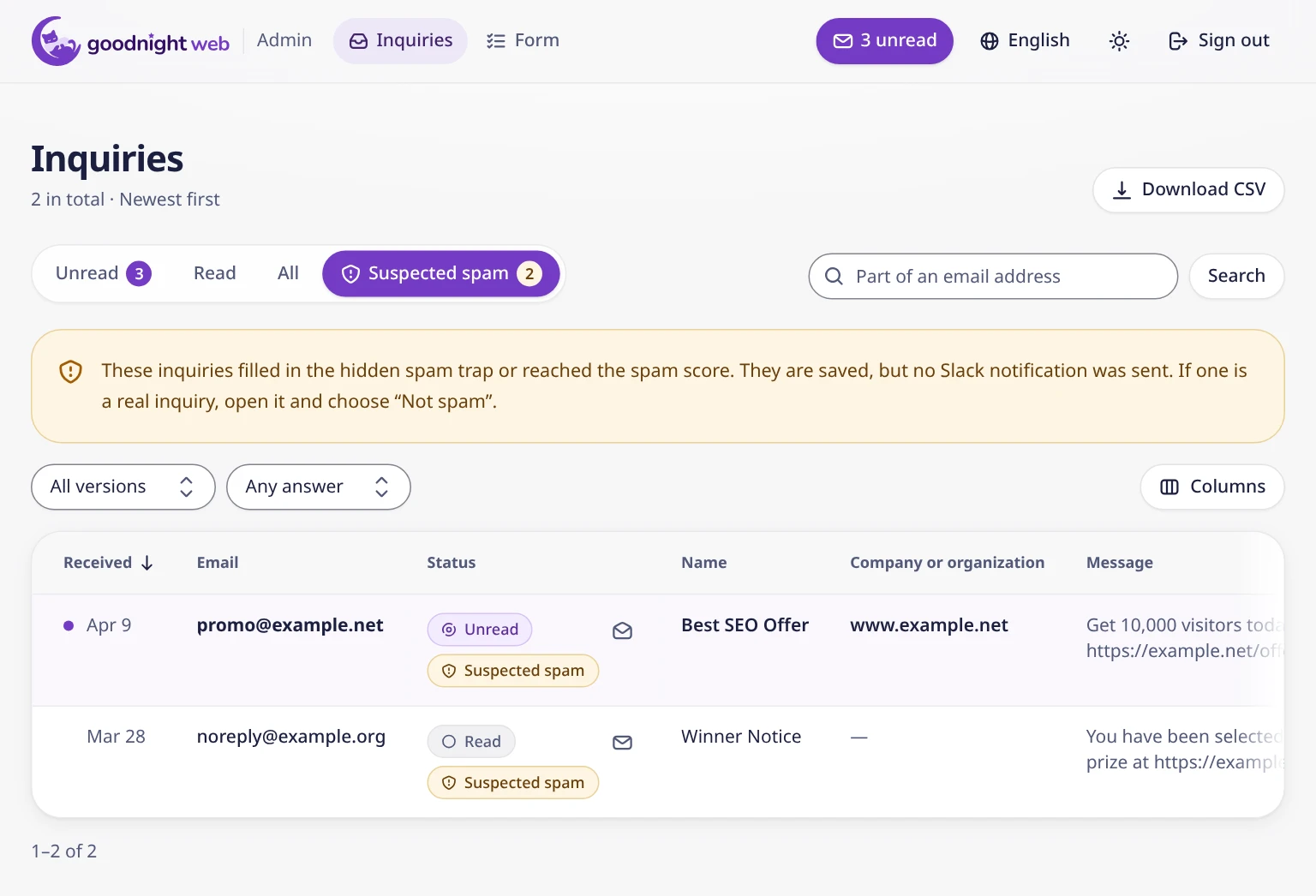Click the Admin label in header
The image size is (1316, 896).
pyautogui.click(x=284, y=40)
